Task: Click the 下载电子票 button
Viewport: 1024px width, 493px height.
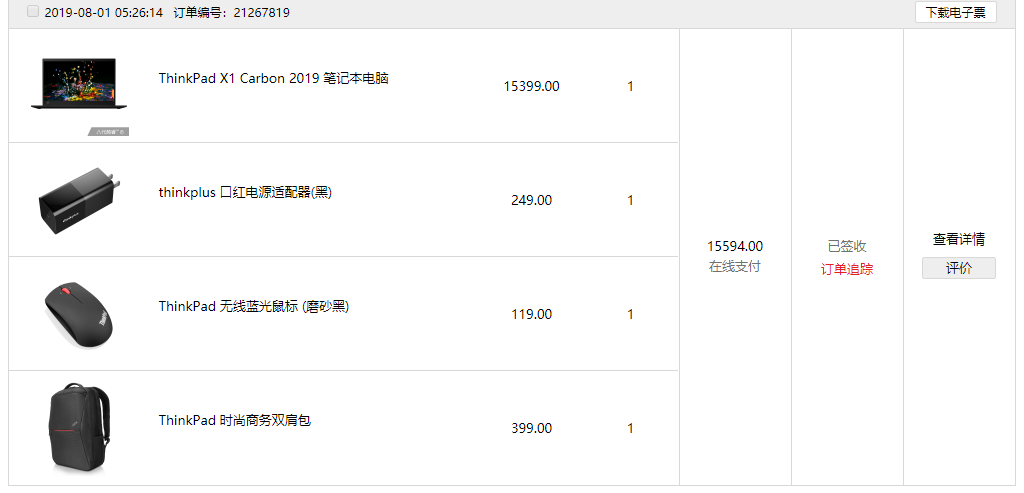Action: (x=955, y=12)
